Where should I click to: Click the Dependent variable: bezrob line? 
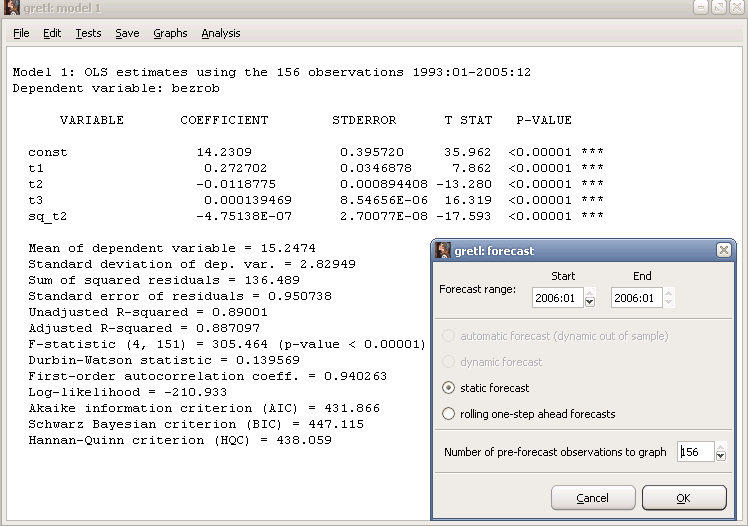[x=116, y=88]
